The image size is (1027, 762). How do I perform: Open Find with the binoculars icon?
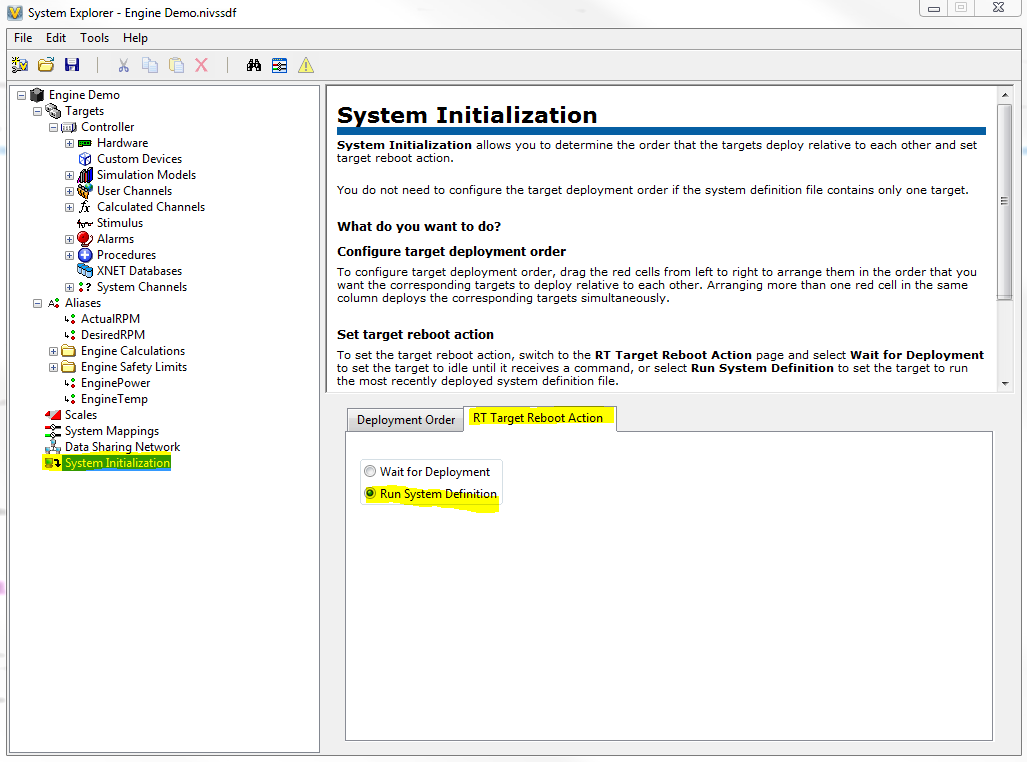[253, 65]
